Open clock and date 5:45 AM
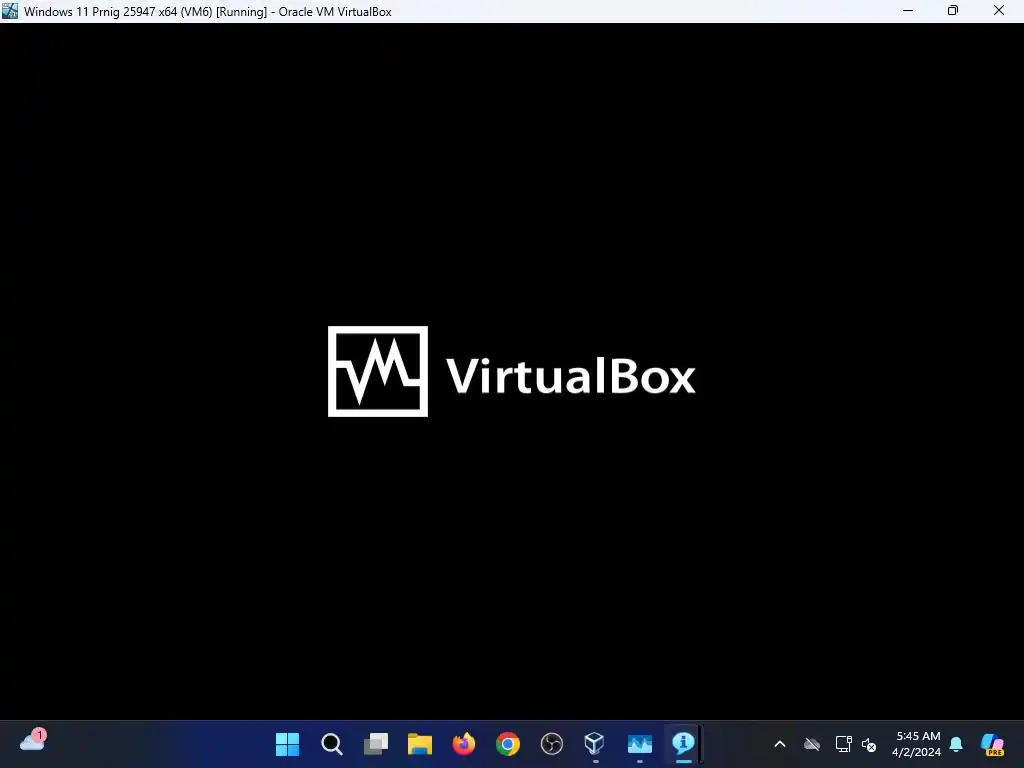1024x768 pixels. tap(916, 744)
